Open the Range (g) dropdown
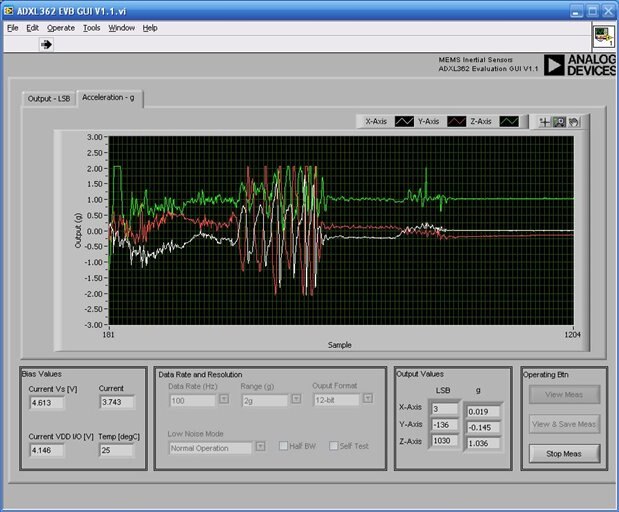 [295, 400]
